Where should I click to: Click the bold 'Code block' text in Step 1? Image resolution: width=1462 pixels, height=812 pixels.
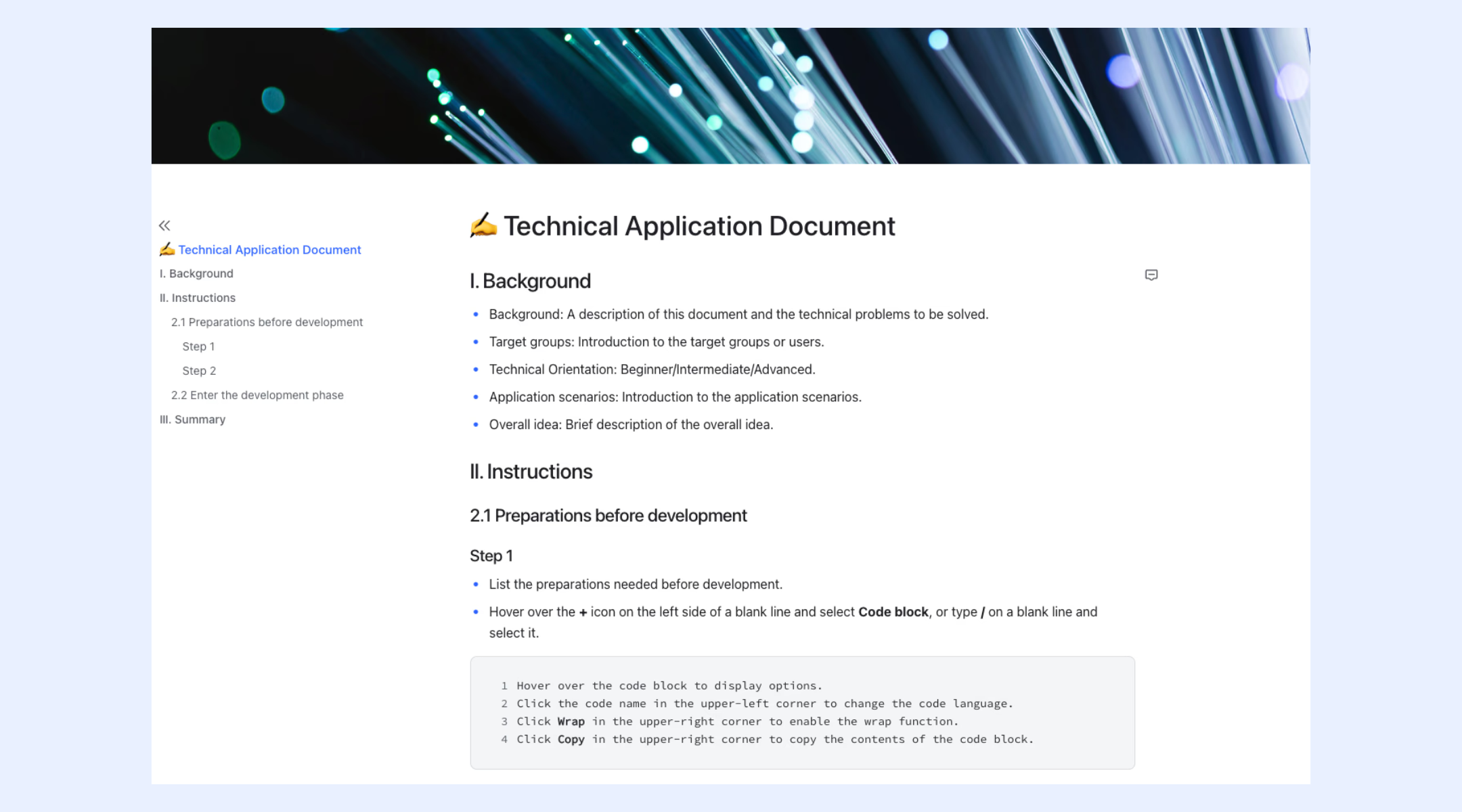893,612
